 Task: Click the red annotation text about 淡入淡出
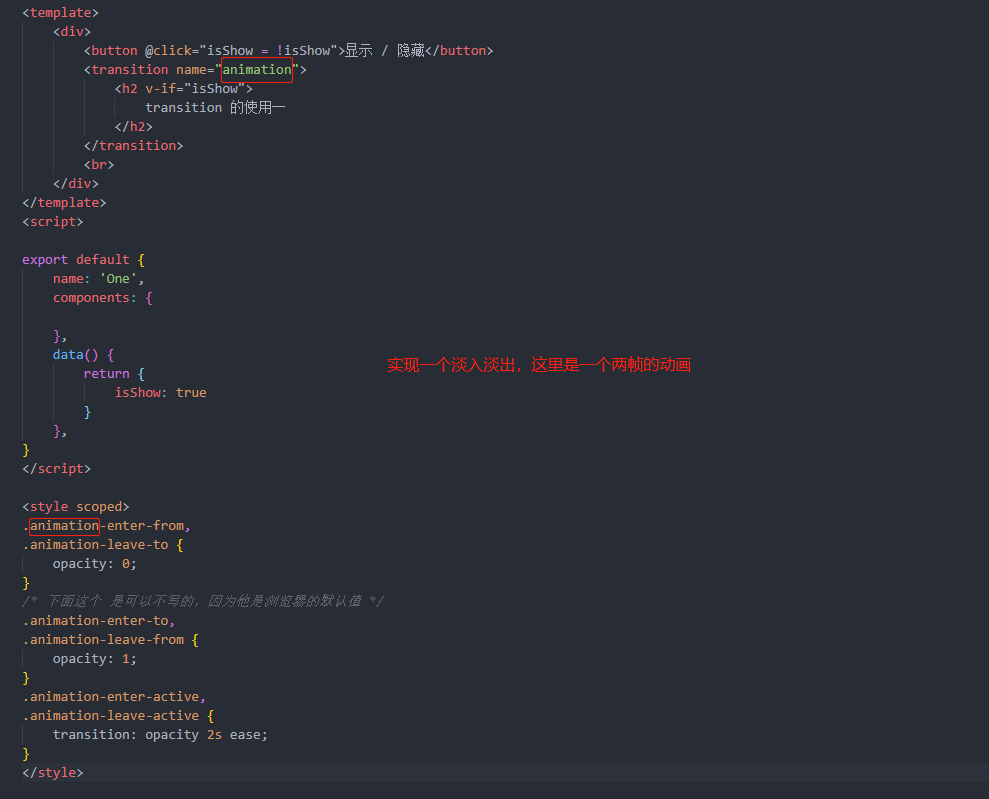pyautogui.click(x=539, y=365)
